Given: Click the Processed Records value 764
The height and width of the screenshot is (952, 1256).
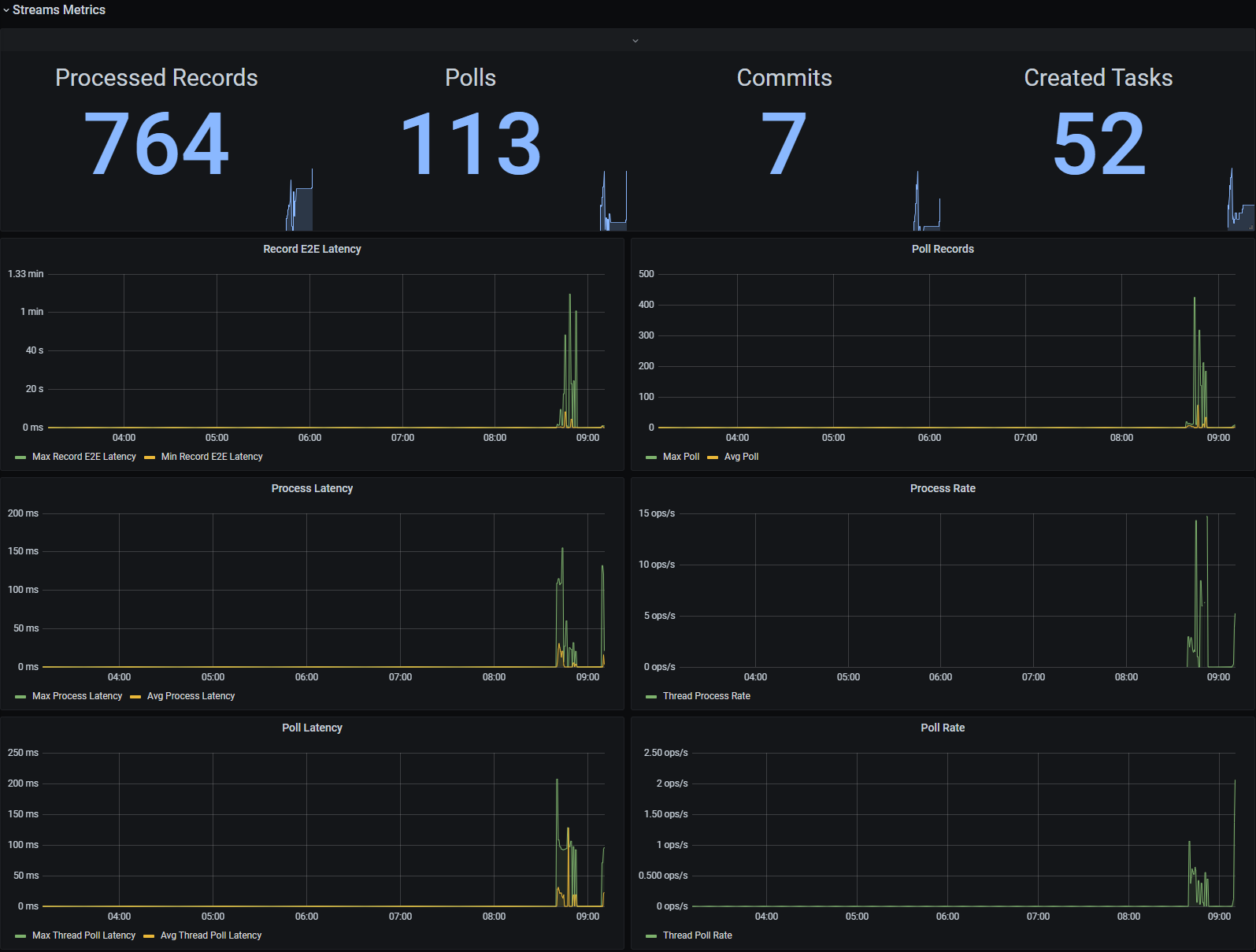Looking at the screenshot, I should pyautogui.click(x=157, y=144).
